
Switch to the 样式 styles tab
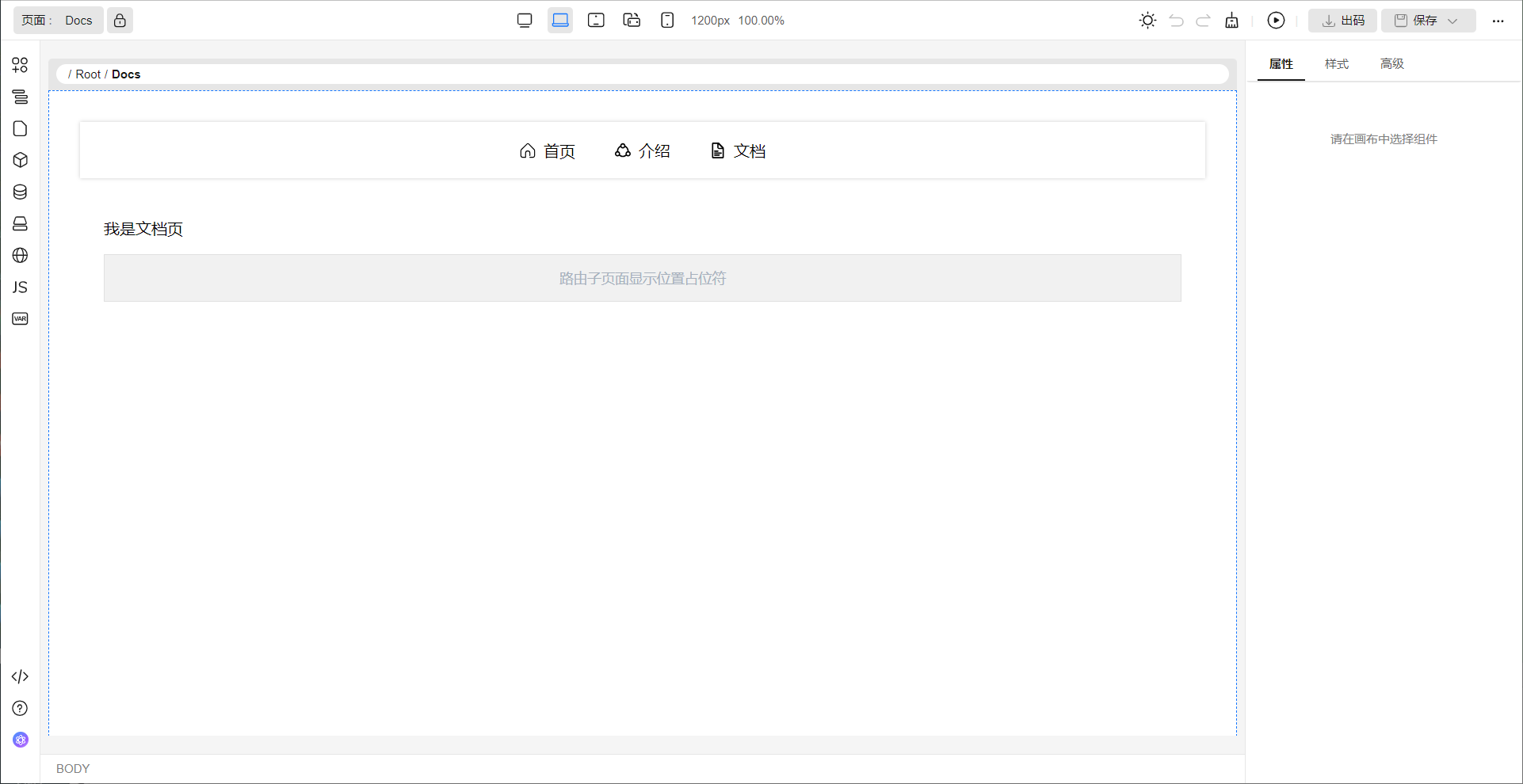coord(1336,64)
